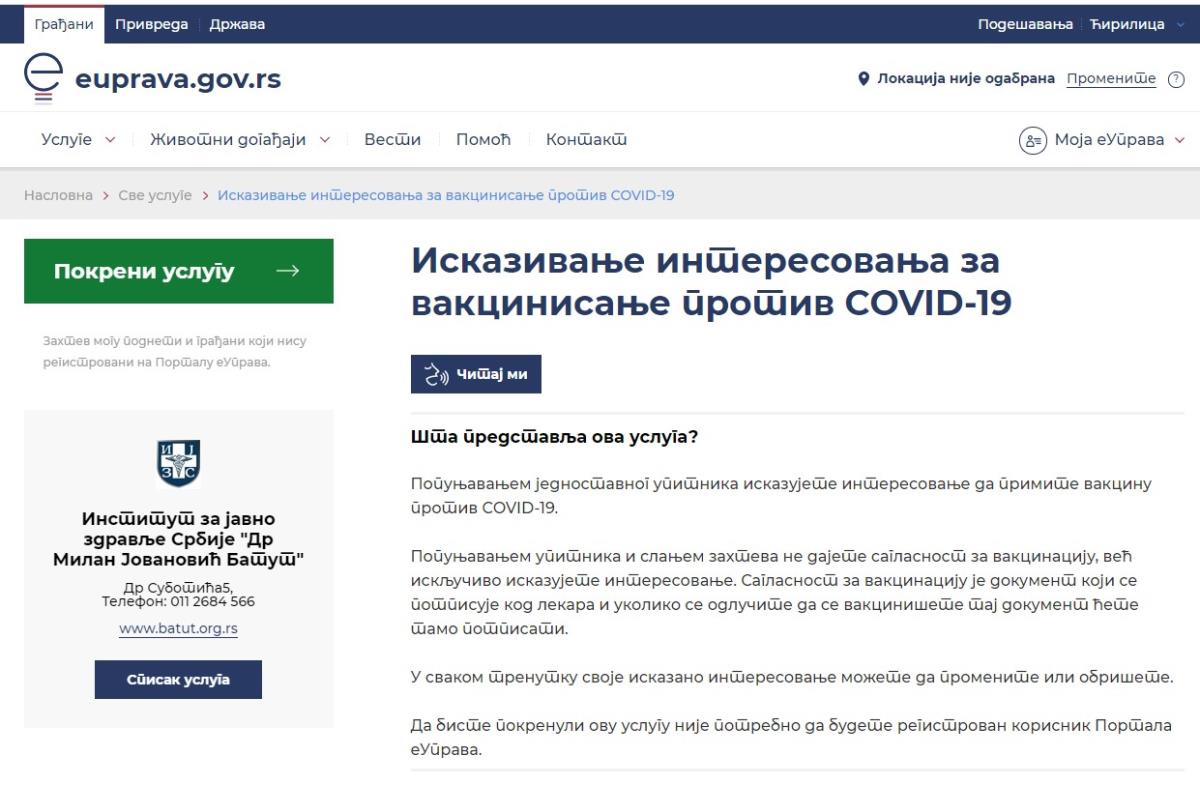Open the help question mark icon
This screenshot has height=785, width=1200.
(1176, 79)
